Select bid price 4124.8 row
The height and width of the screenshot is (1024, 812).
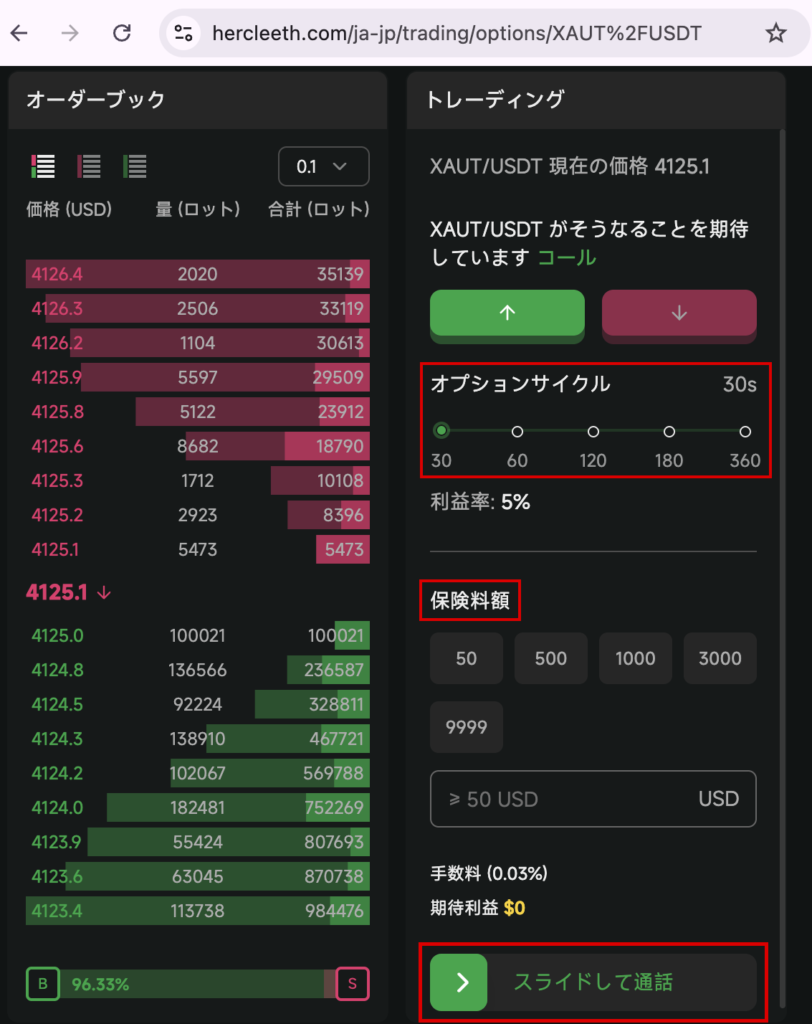pos(198,670)
